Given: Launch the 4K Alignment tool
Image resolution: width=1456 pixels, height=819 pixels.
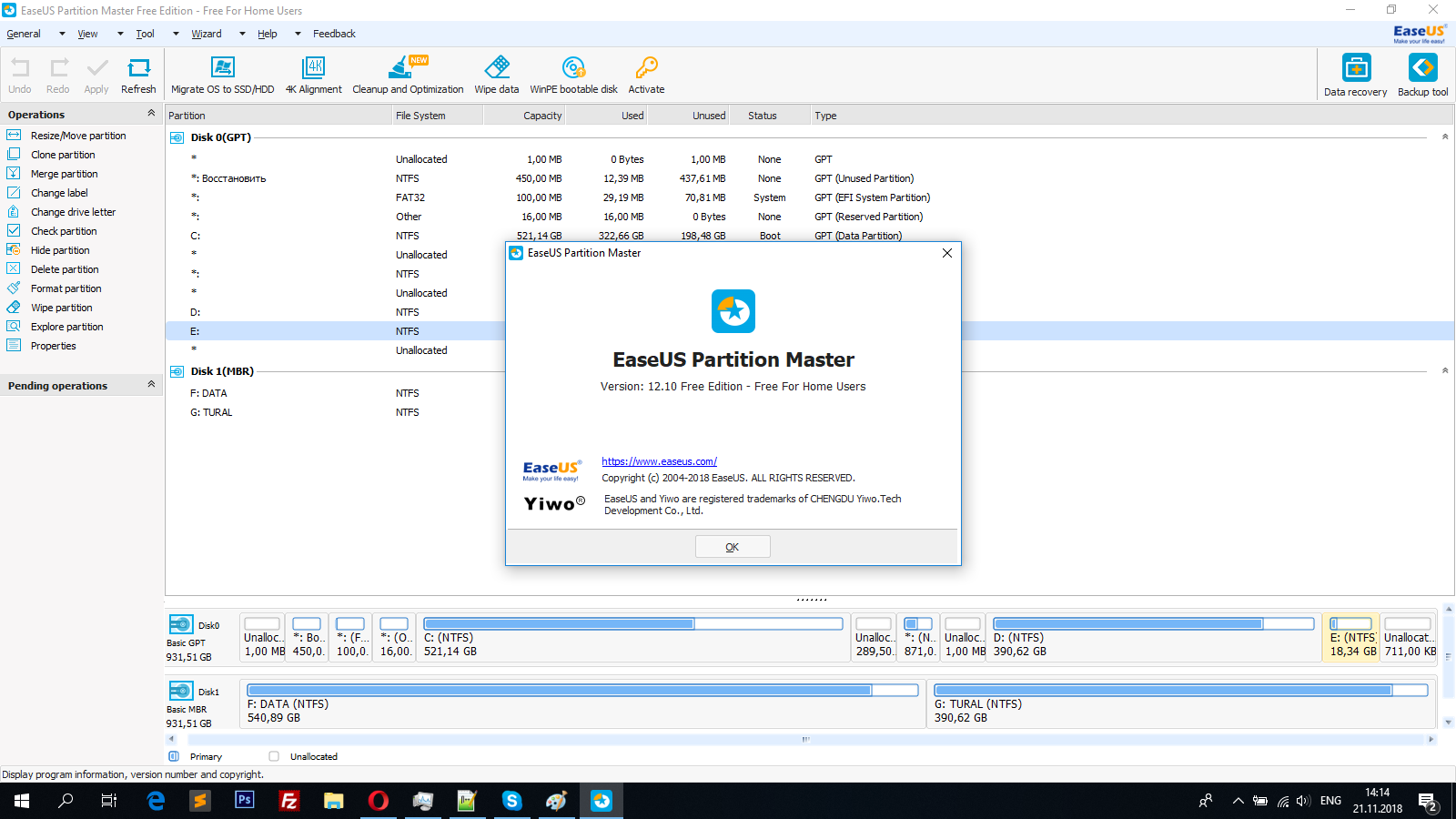Looking at the screenshot, I should pos(314,75).
